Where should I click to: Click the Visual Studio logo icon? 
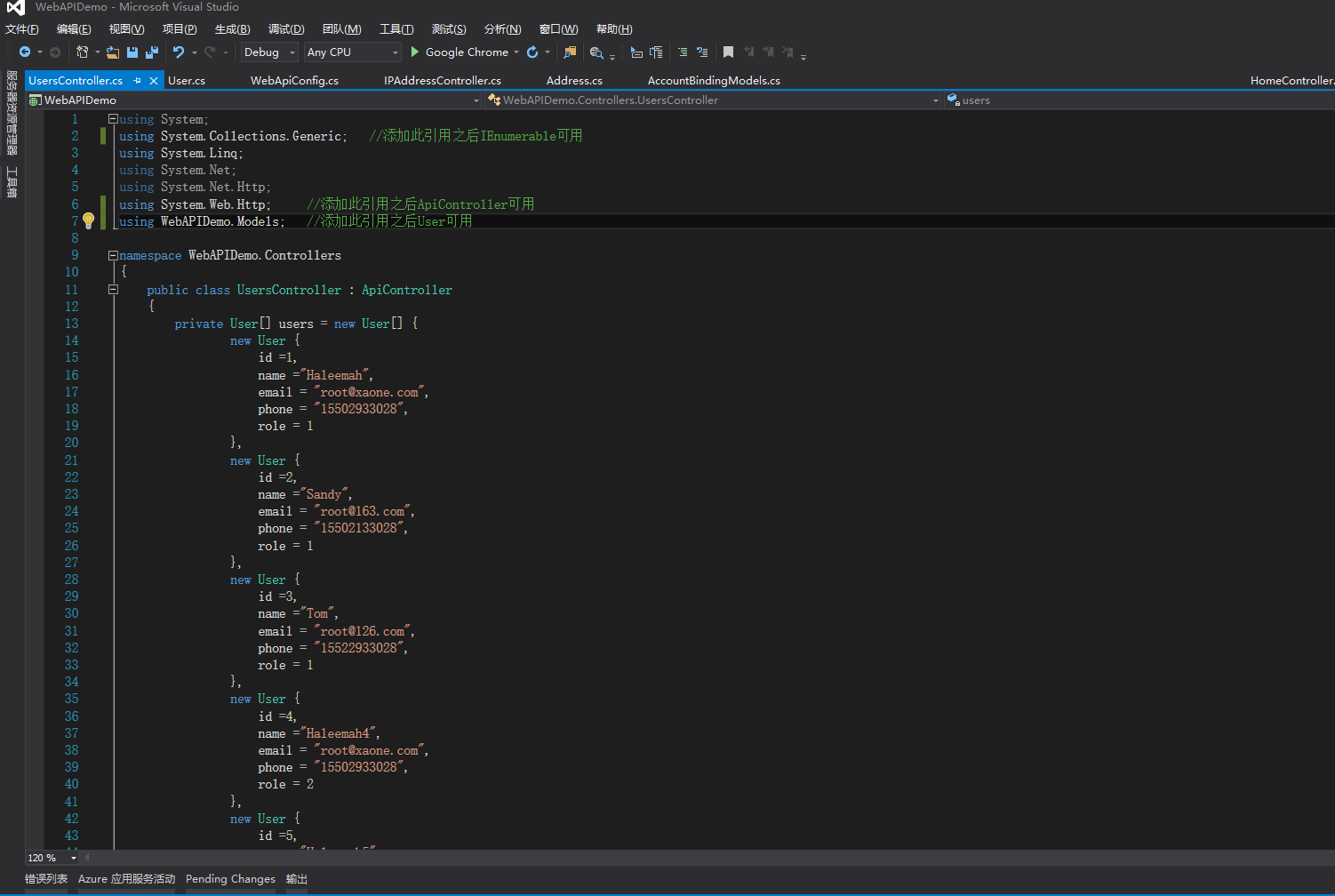[15, 8]
